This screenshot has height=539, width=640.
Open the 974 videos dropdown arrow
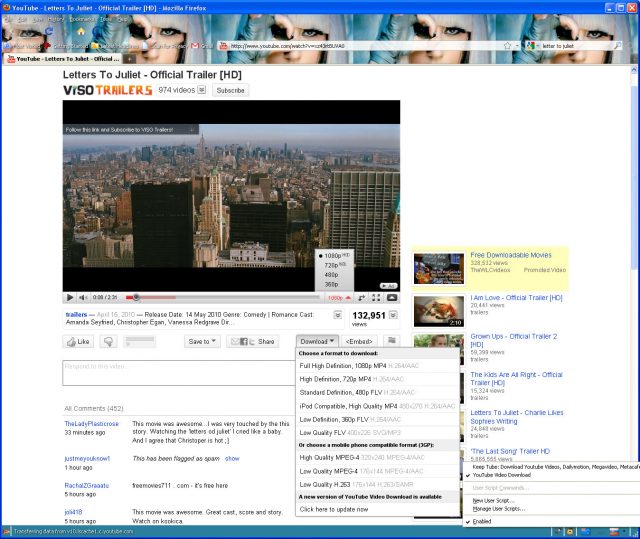point(201,90)
